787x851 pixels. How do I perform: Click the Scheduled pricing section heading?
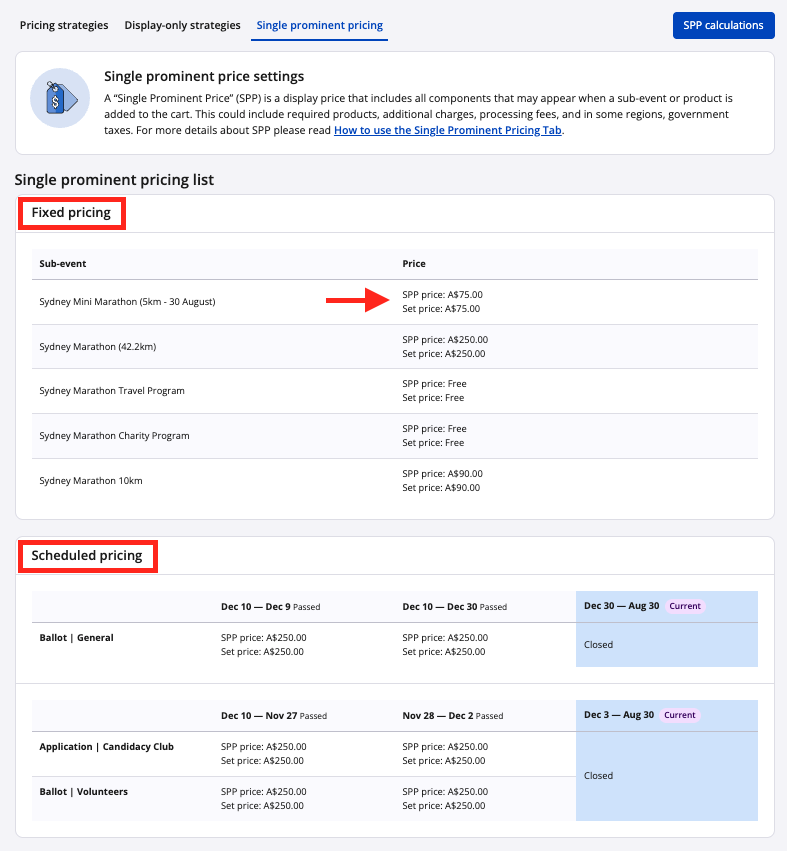click(x=87, y=555)
